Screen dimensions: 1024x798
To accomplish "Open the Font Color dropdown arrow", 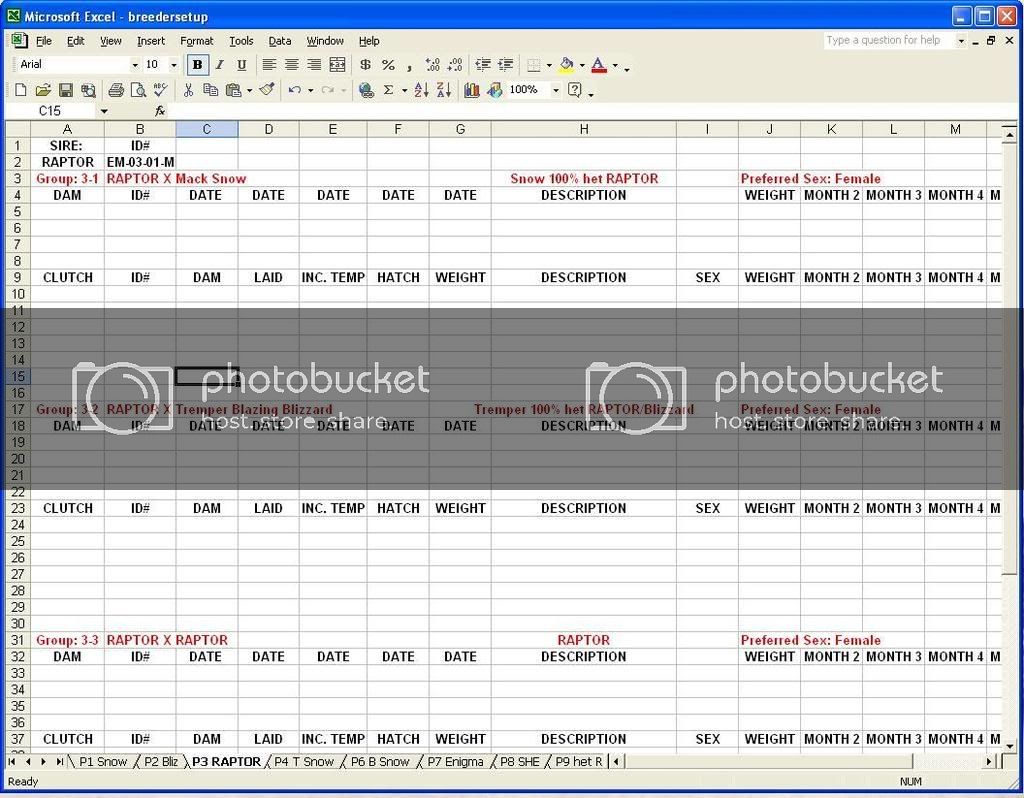I will click(614, 64).
